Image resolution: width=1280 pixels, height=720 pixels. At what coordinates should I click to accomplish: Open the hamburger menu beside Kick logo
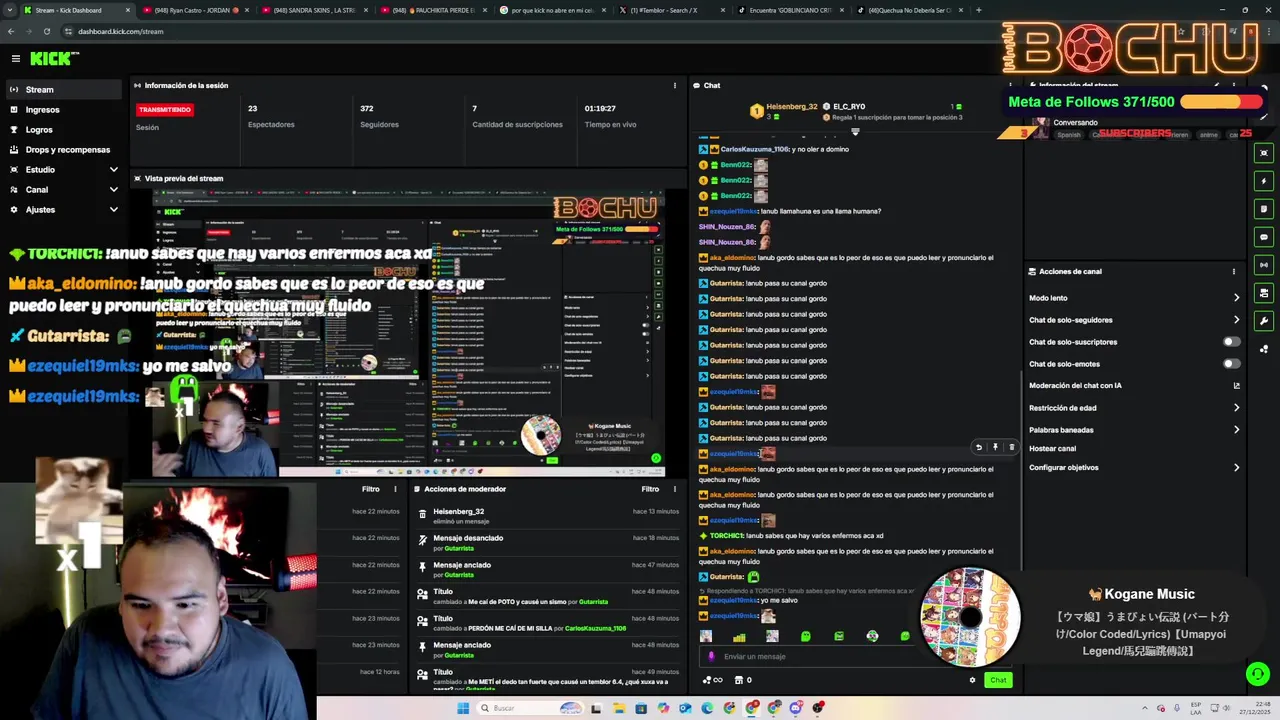click(x=15, y=59)
